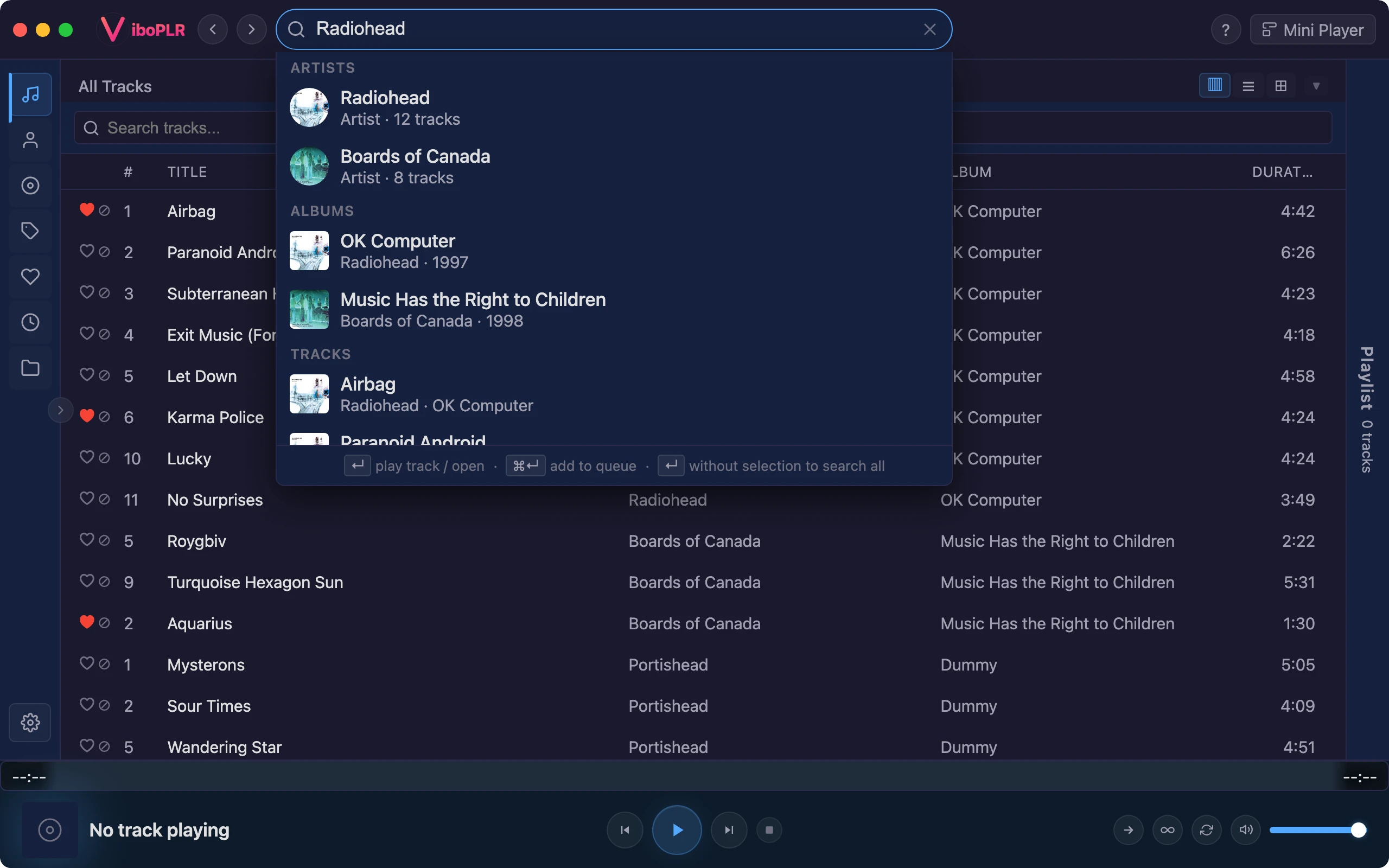This screenshot has width=1389, height=868.
Task: Select the Wandering Star track
Action: point(225,747)
